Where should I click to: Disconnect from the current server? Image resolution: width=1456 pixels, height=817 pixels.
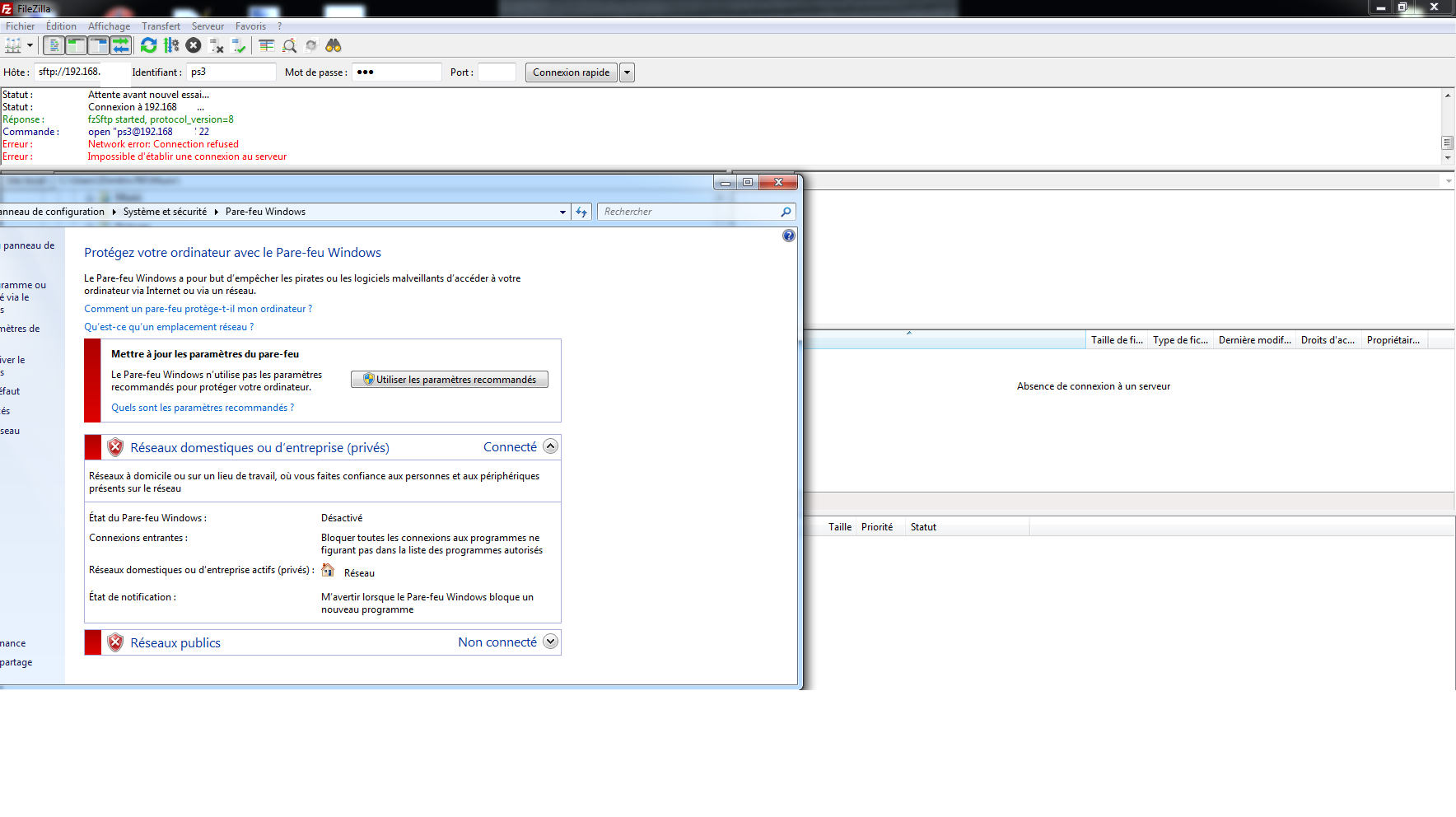(217, 45)
